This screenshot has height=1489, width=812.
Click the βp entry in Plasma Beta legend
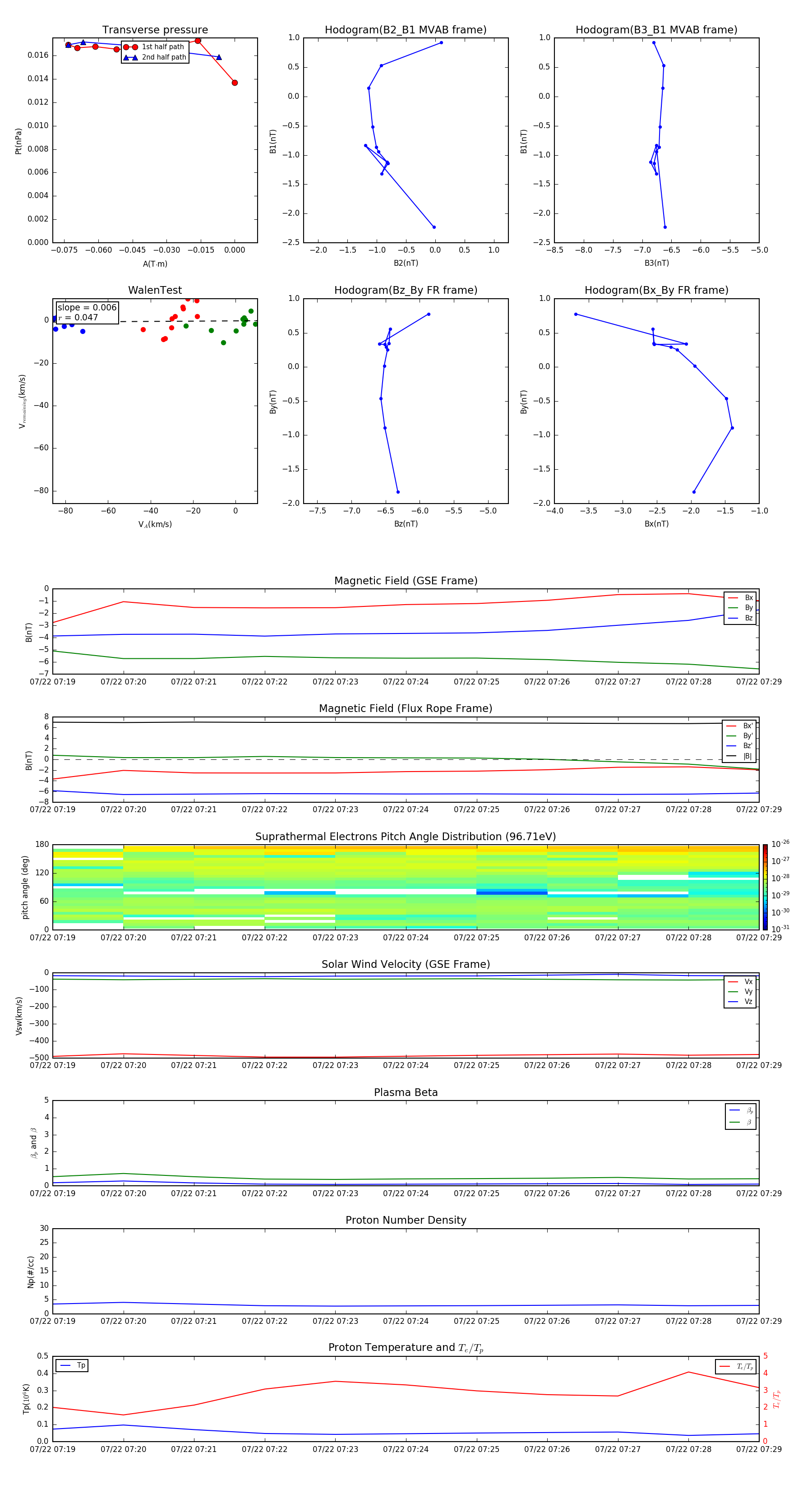coord(741,1110)
